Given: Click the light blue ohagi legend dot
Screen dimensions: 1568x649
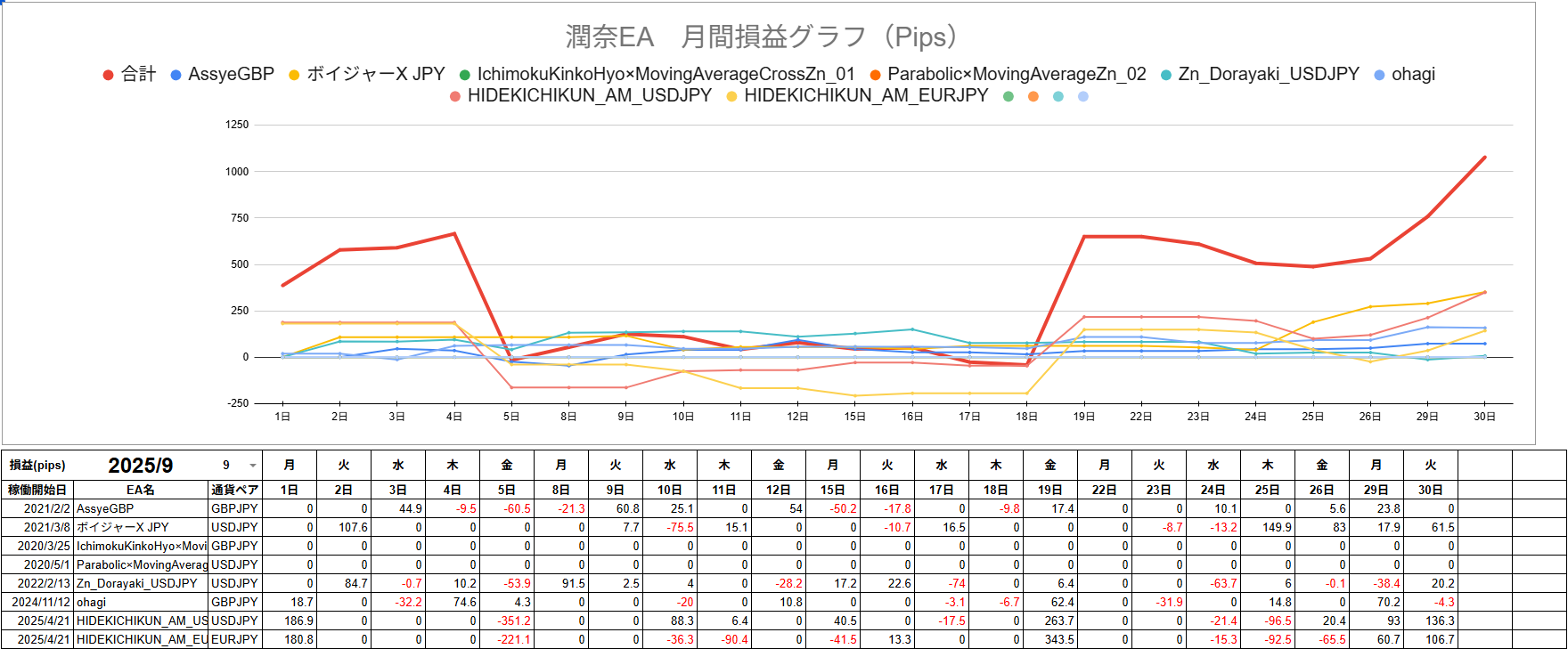Looking at the screenshot, I should point(1379,75).
